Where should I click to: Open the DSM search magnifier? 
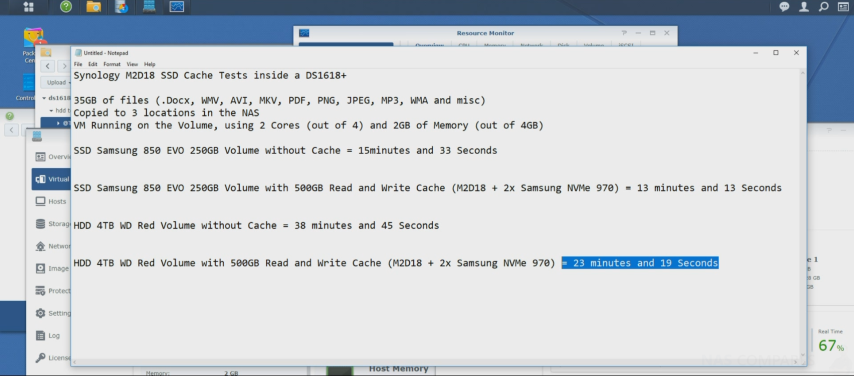tap(824, 7)
